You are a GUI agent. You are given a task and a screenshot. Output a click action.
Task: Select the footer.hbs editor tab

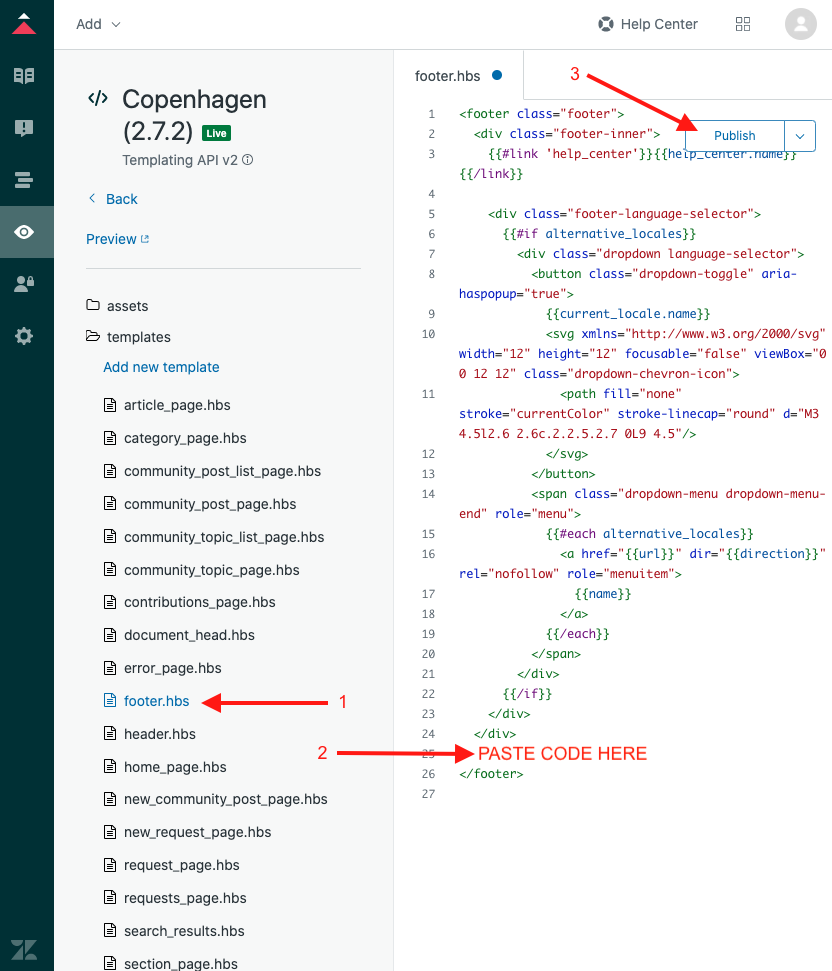(x=447, y=75)
